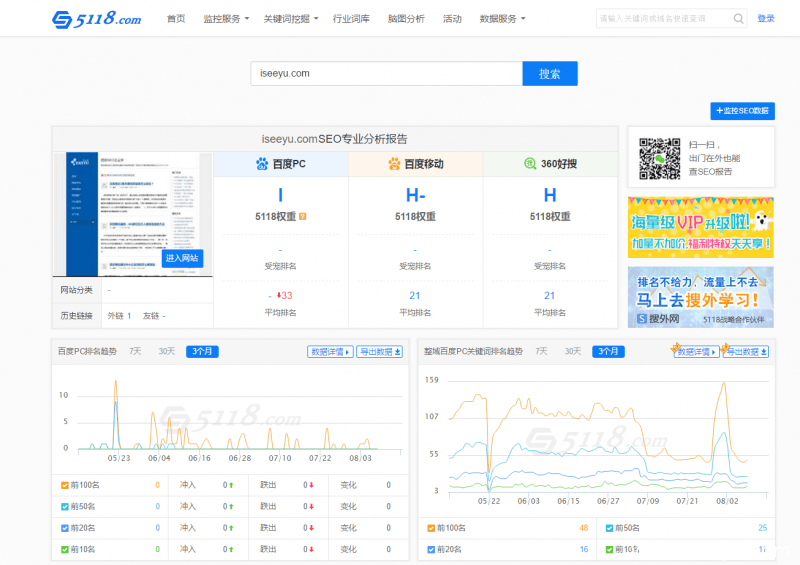Select the 百度PC tab
Viewport: 800px width, 565px height.
point(281,164)
